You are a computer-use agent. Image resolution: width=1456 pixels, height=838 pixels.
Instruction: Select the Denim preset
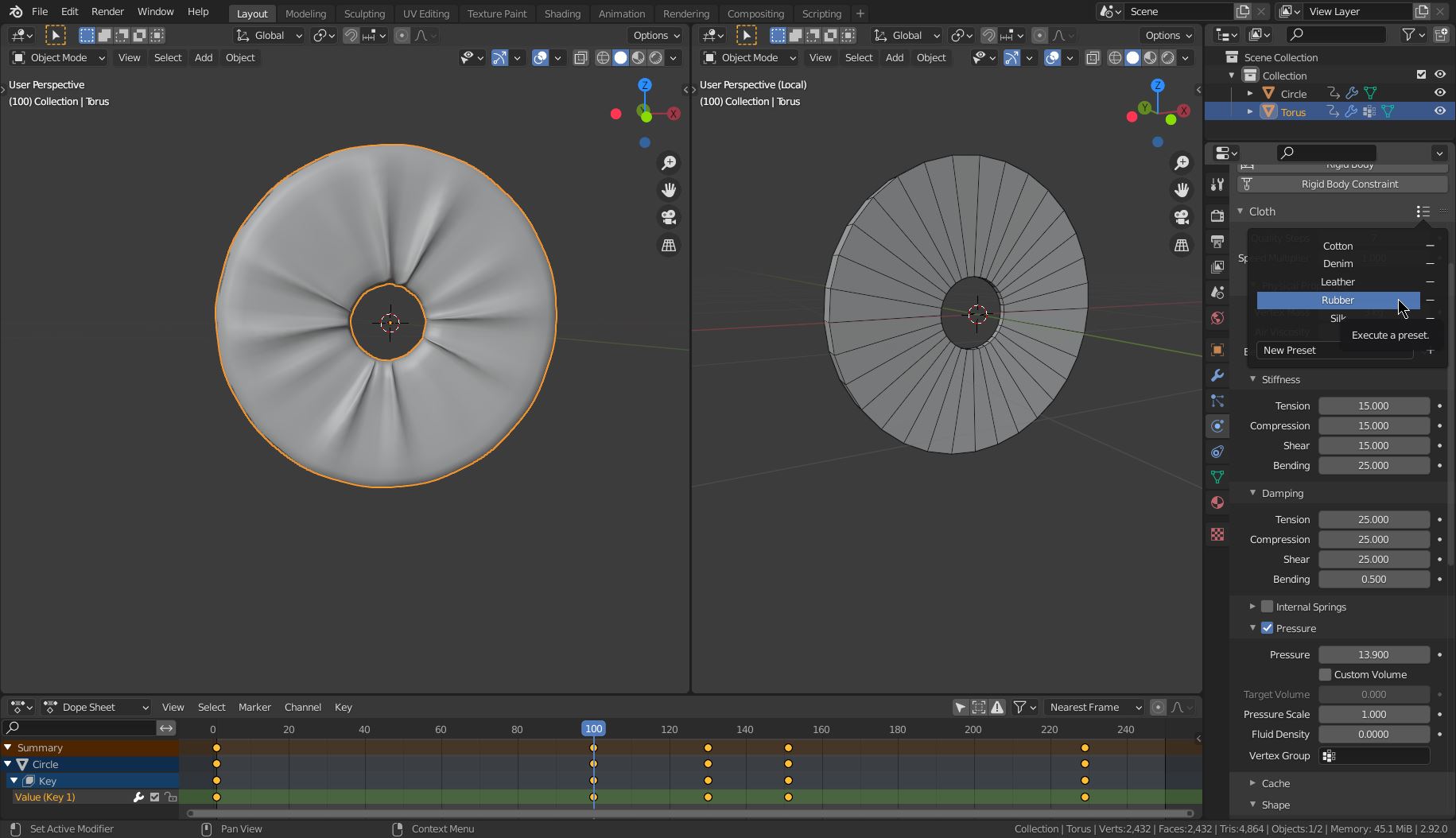[1338, 263]
